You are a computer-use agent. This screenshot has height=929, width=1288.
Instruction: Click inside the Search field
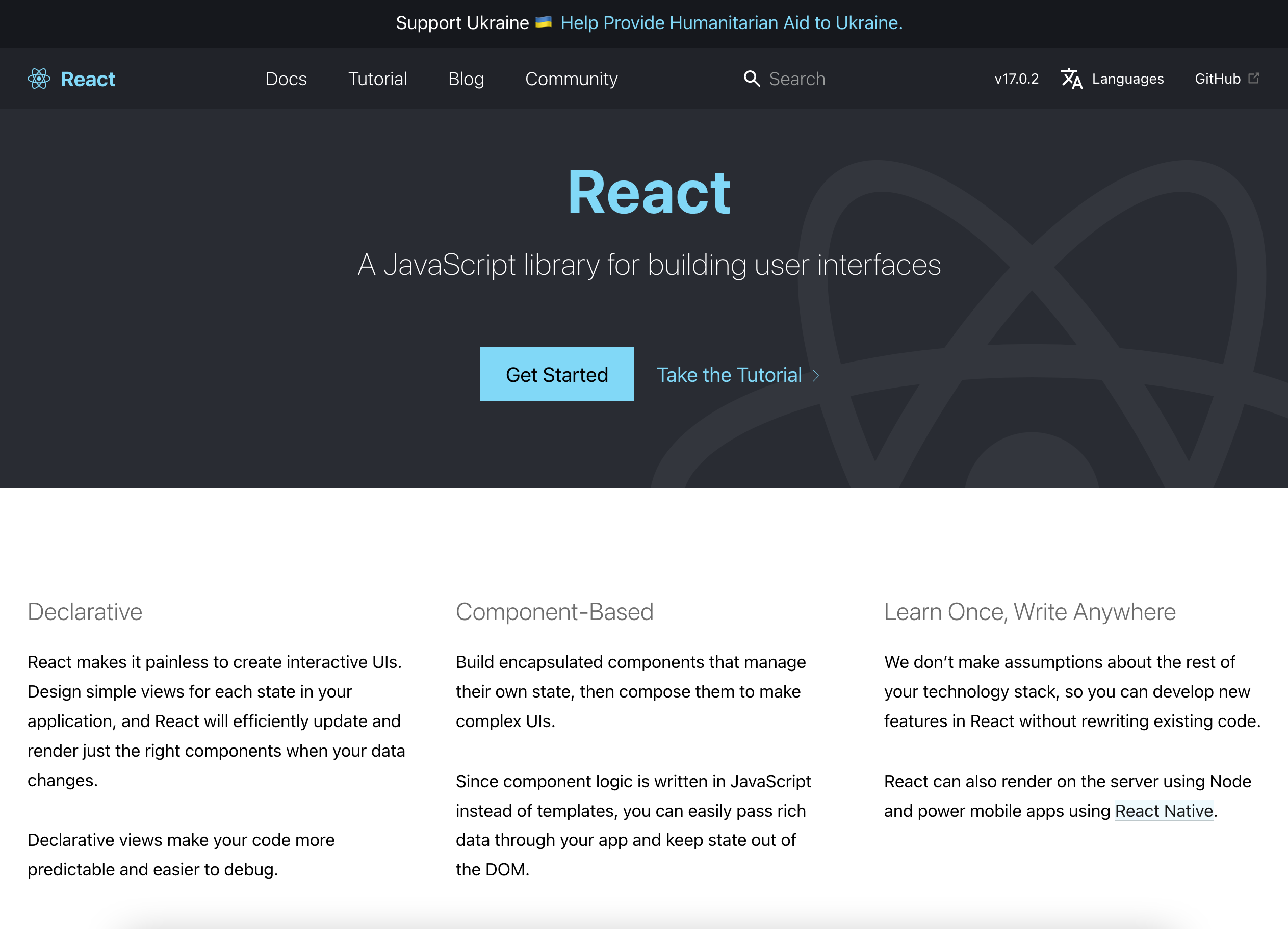point(818,79)
